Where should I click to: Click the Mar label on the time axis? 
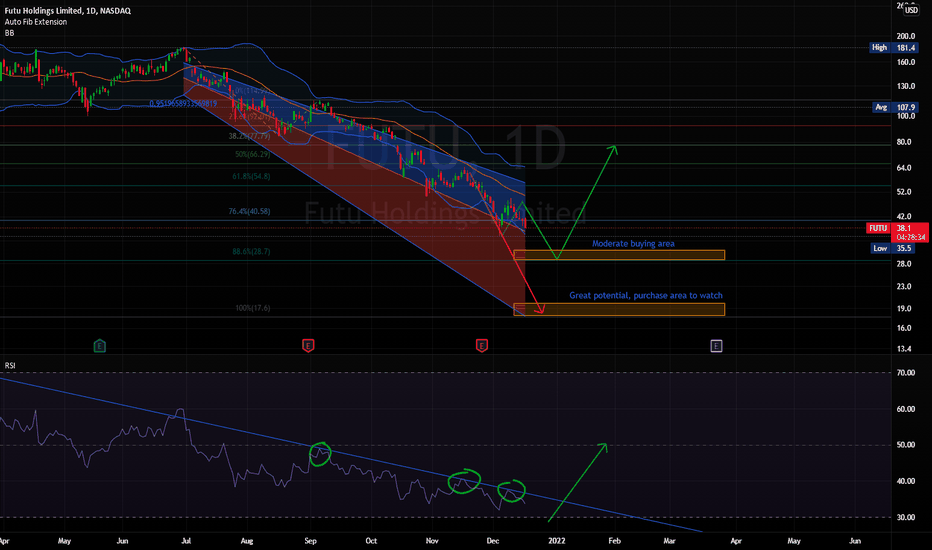pos(669,541)
